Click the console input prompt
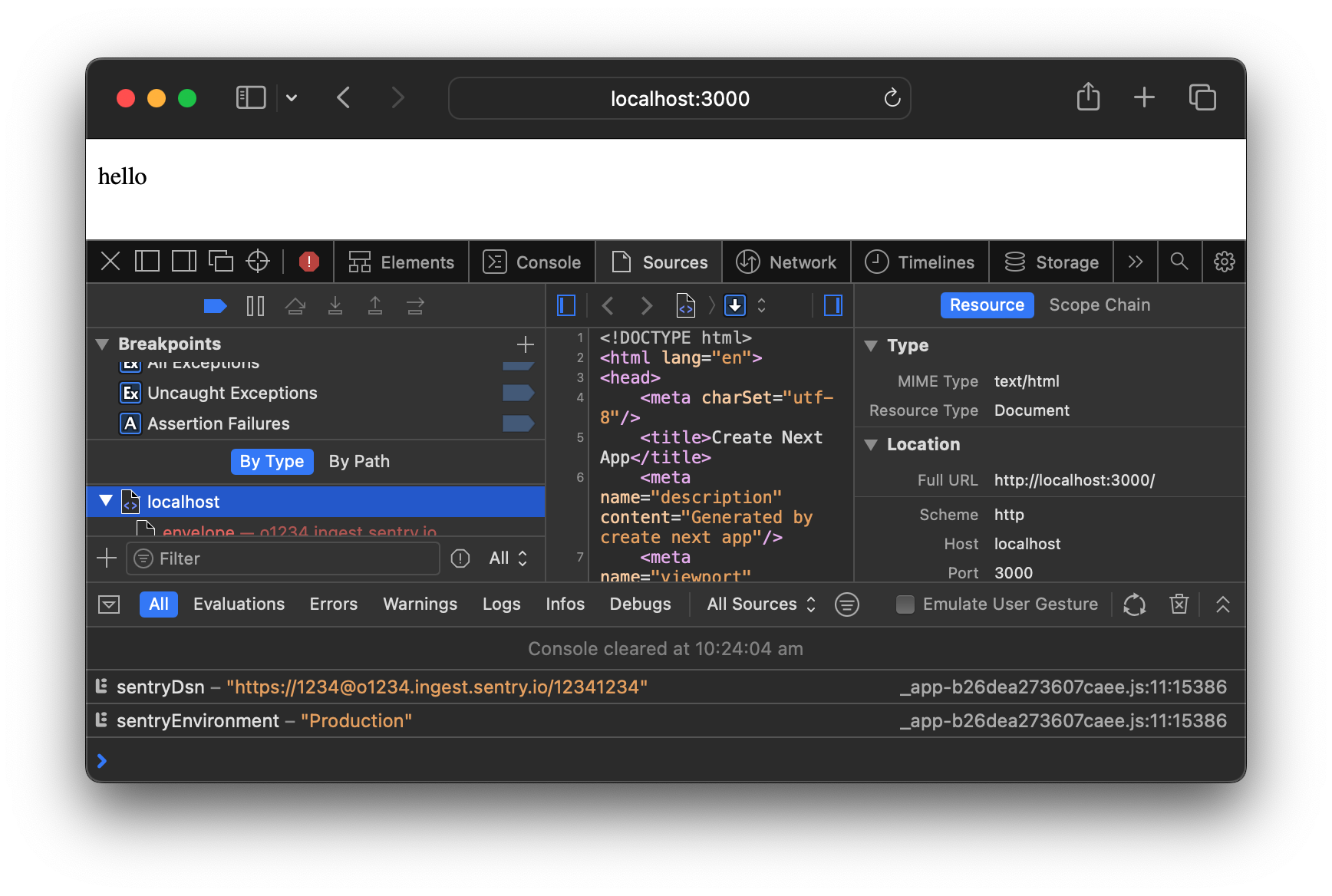1332x896 pixels. click(x=307, y=760)
